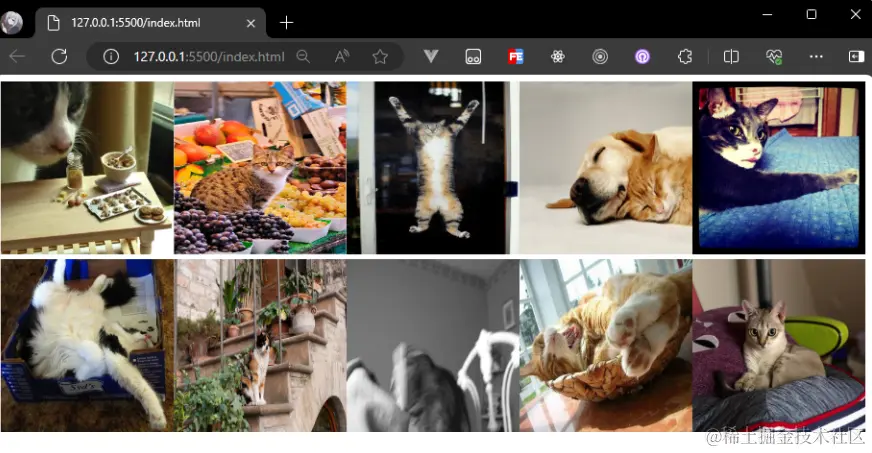Click the cat on blue blanket image

tap(779, 168)
